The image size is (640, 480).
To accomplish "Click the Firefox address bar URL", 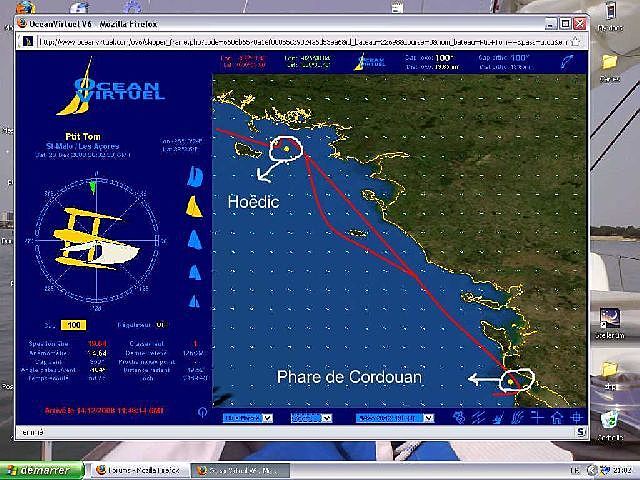I will click(x=302, y=42).
